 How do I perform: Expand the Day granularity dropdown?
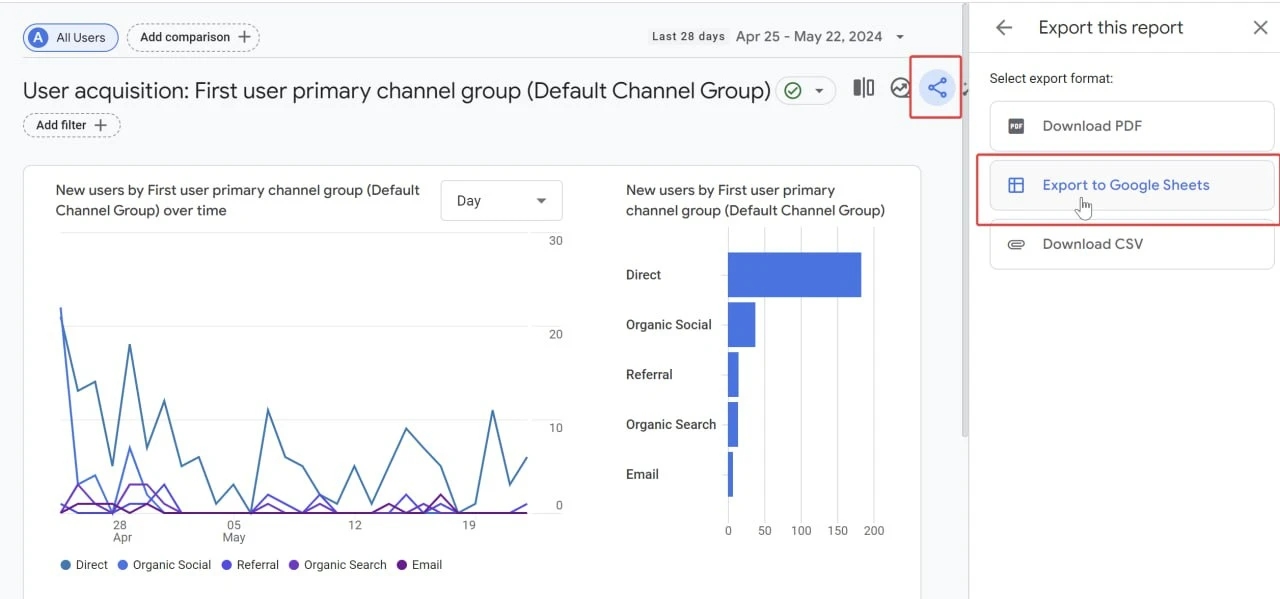501,201
